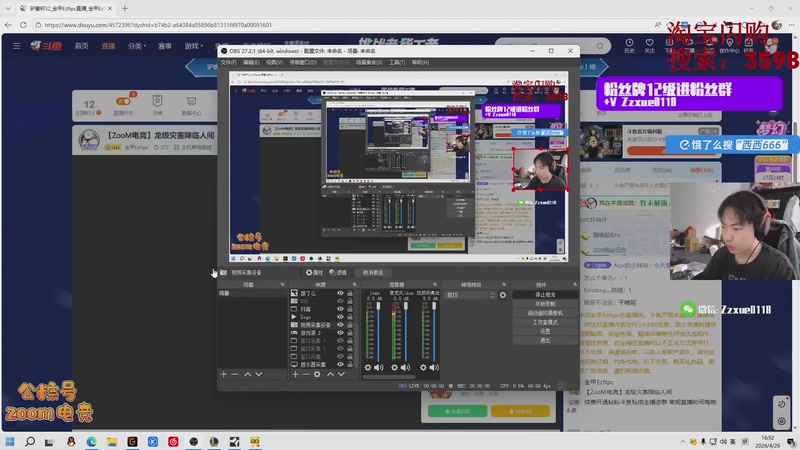Open OBS 设置 settings button
Image resolution: width=800 pixels, height=450 pixels.
tap(545, 331)
